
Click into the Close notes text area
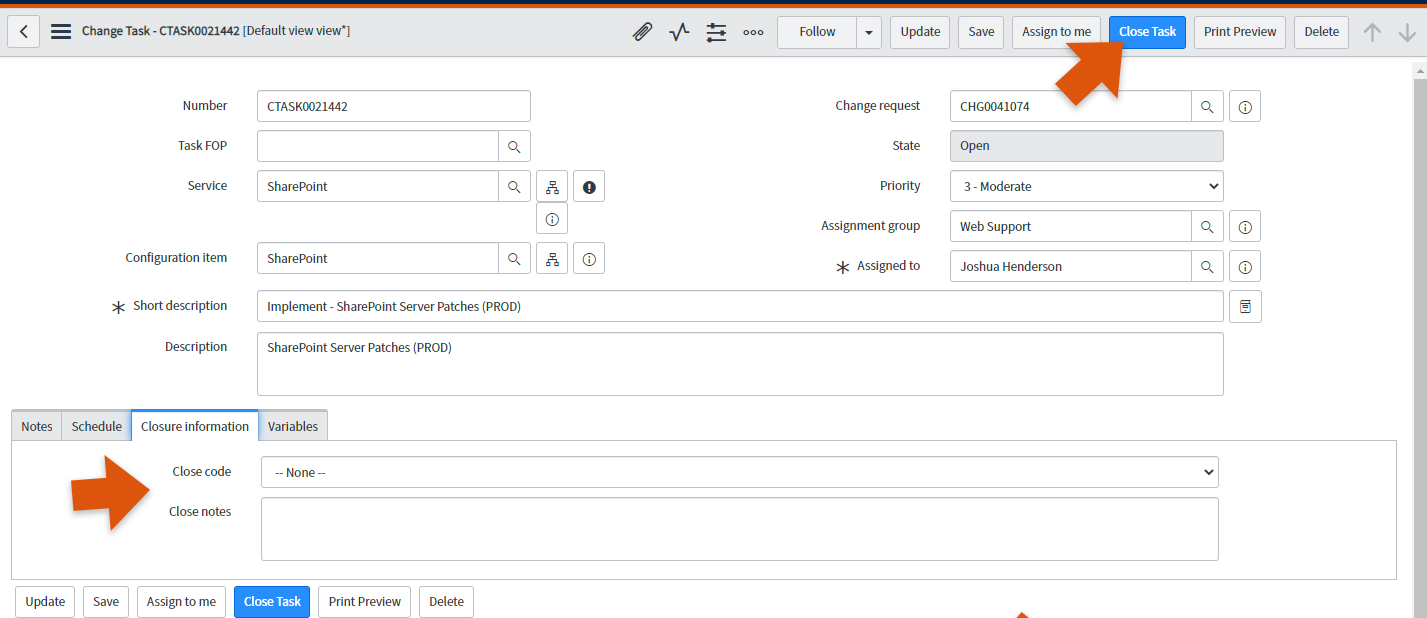739,529
